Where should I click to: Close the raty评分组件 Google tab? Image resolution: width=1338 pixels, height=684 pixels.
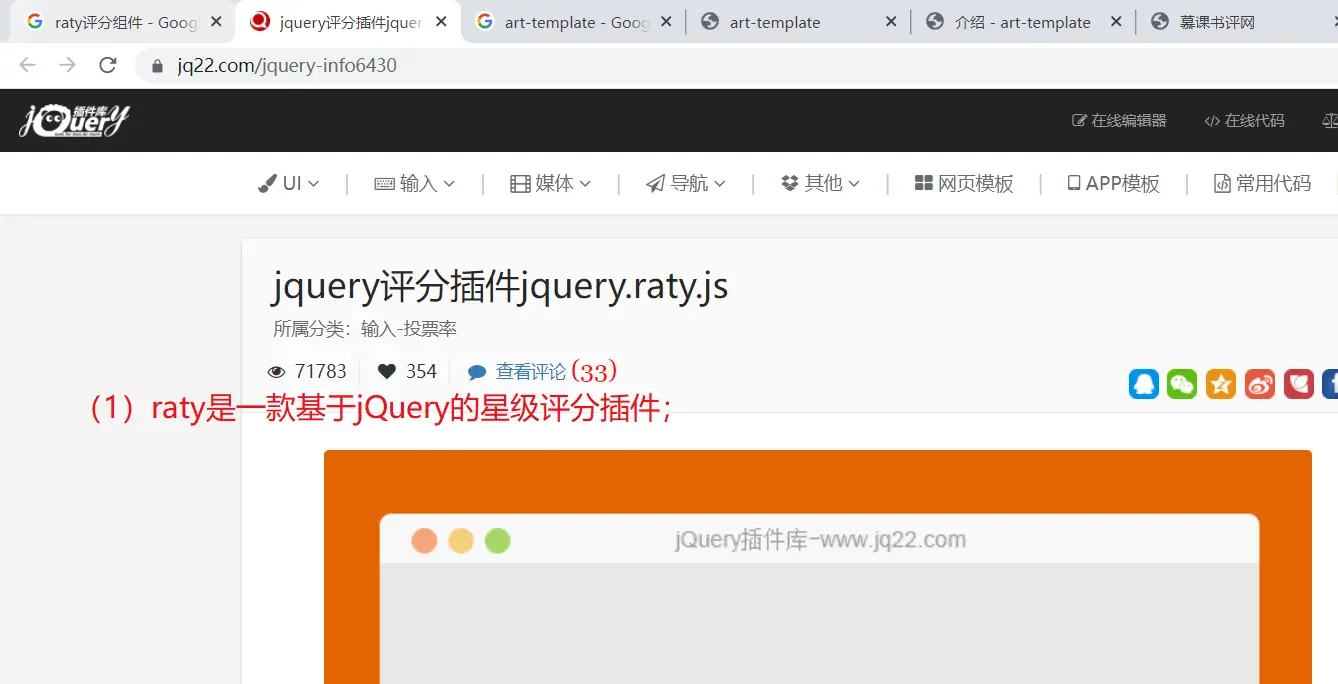pos(216,22)
